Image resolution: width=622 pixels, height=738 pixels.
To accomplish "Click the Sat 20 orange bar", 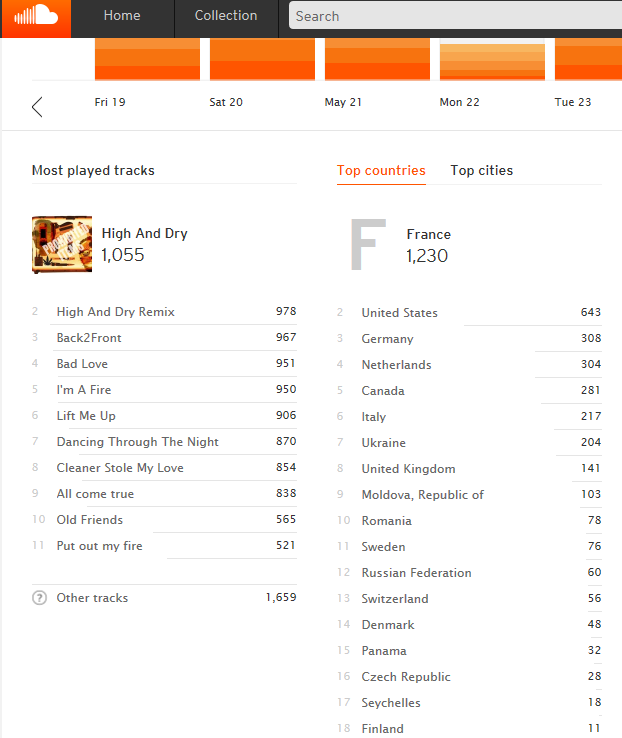I will pos(262,59).
